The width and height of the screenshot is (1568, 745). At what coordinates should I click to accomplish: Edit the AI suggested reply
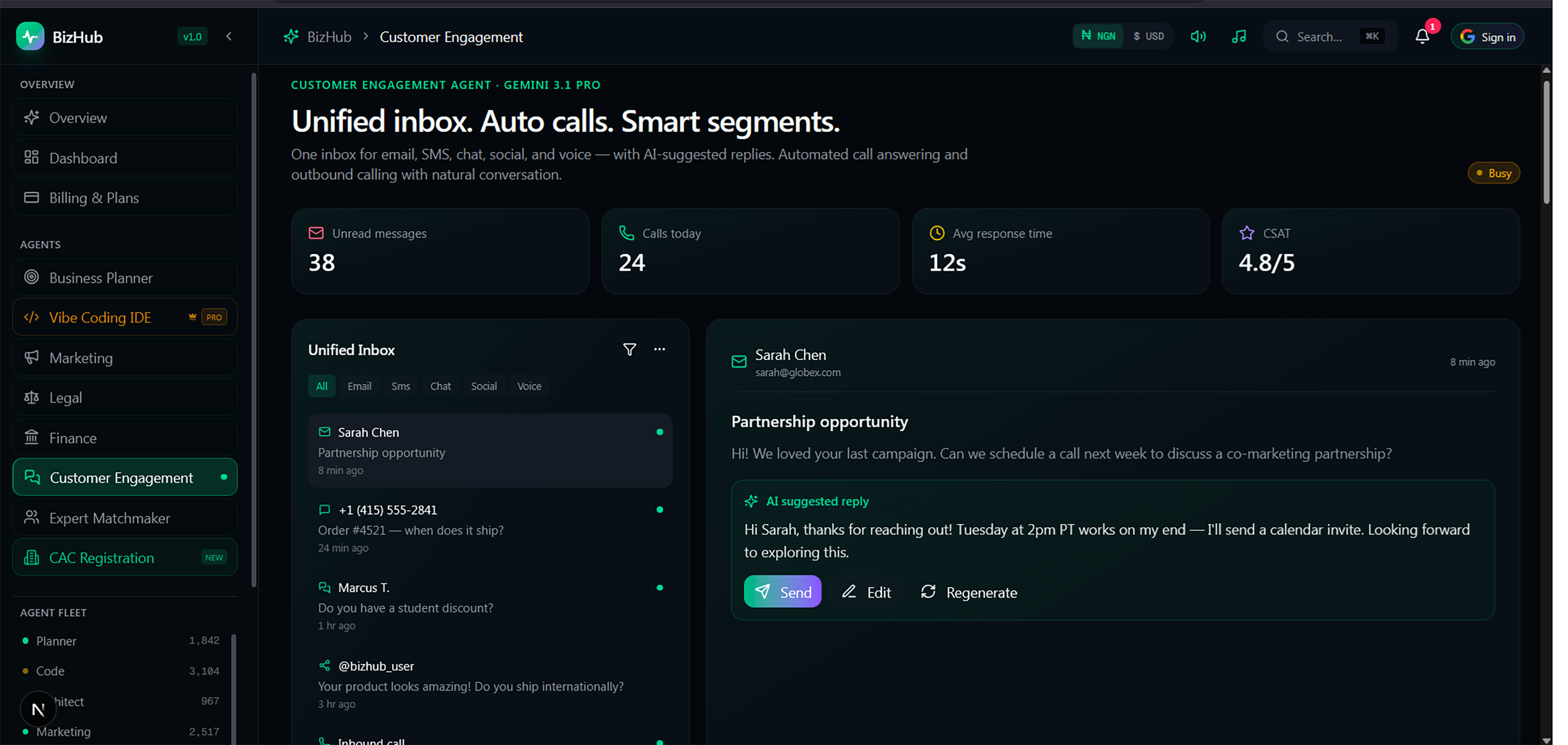[x=866, y=592]
